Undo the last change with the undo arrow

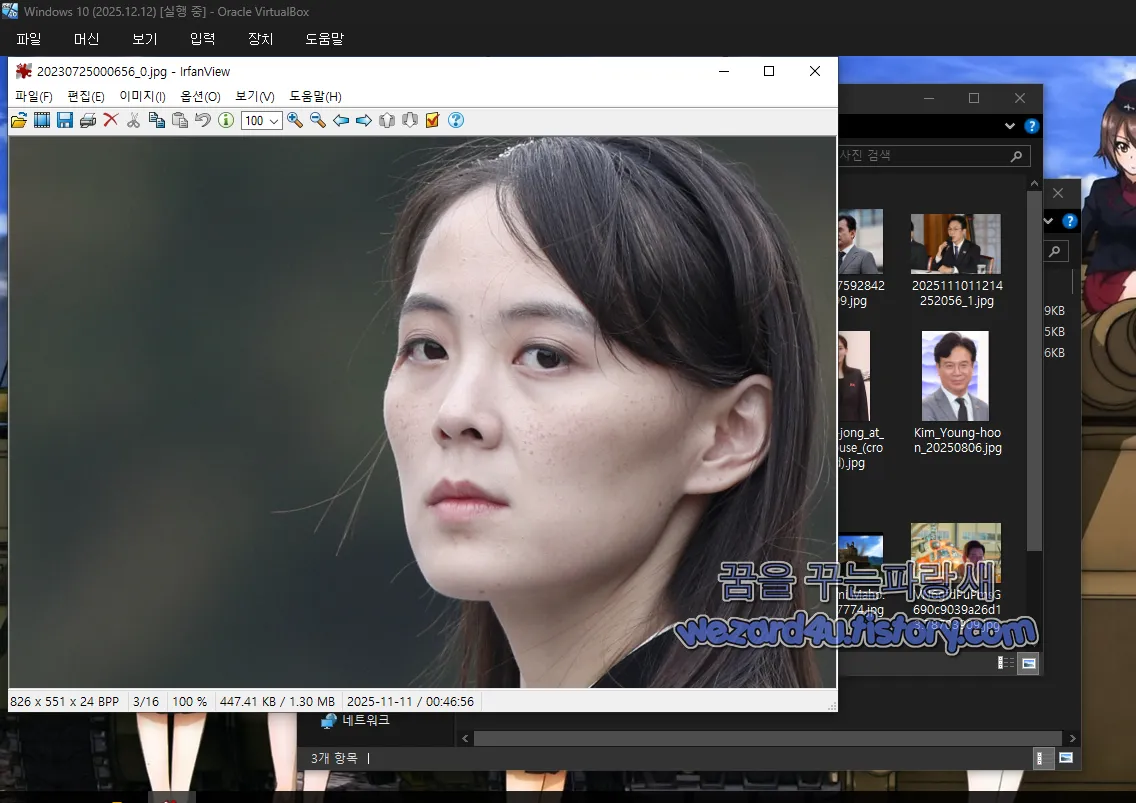[x=203, y=120]
